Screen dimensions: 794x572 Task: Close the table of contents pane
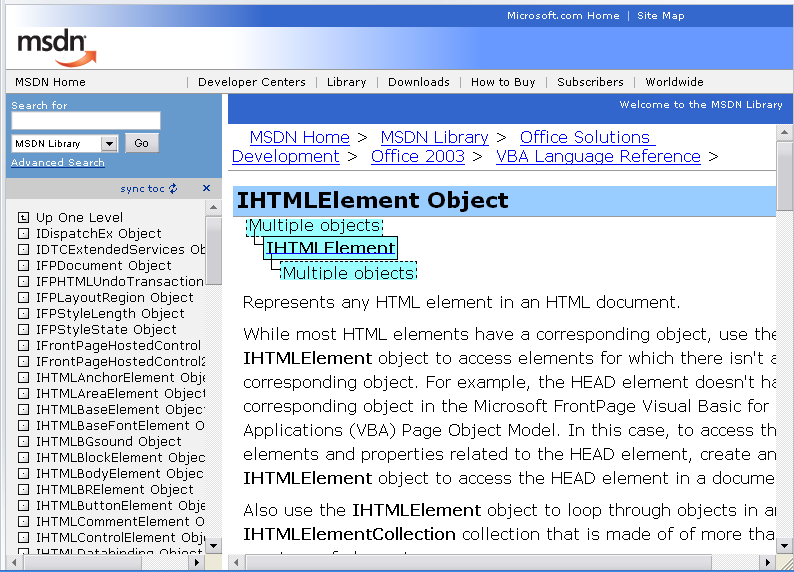click(206, 188)
